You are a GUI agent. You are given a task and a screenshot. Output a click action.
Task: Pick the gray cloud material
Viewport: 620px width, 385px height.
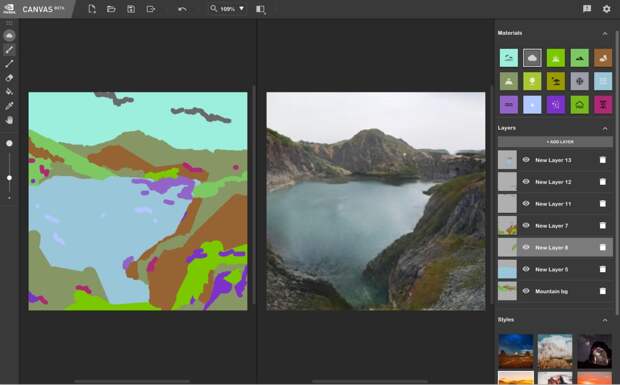pyautogui.click(x=532, y=58)
